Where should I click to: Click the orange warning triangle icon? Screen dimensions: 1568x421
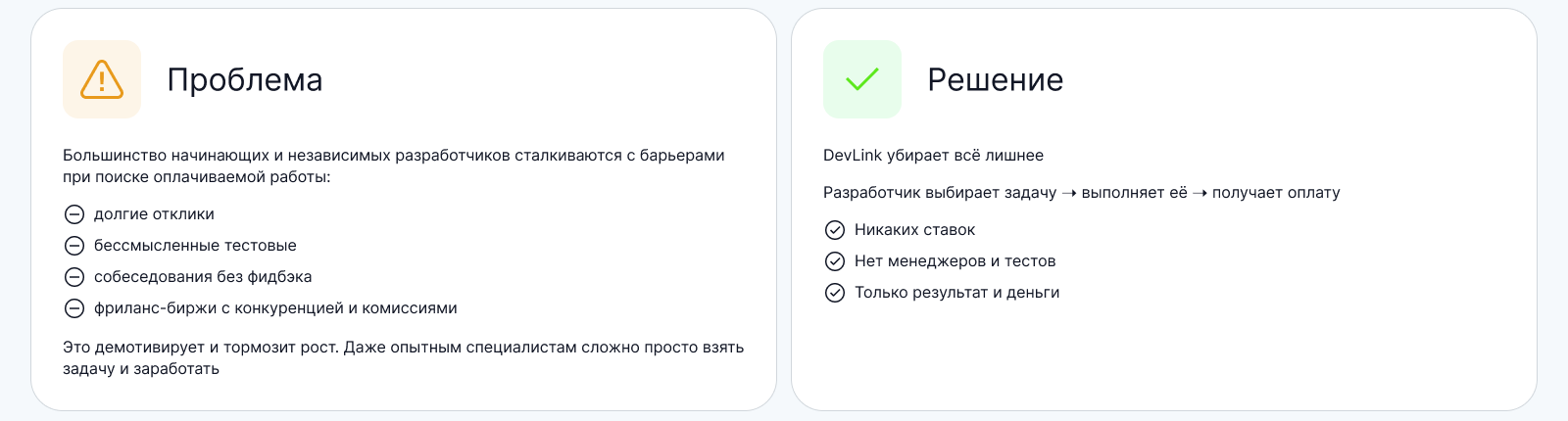click(102, 79)
